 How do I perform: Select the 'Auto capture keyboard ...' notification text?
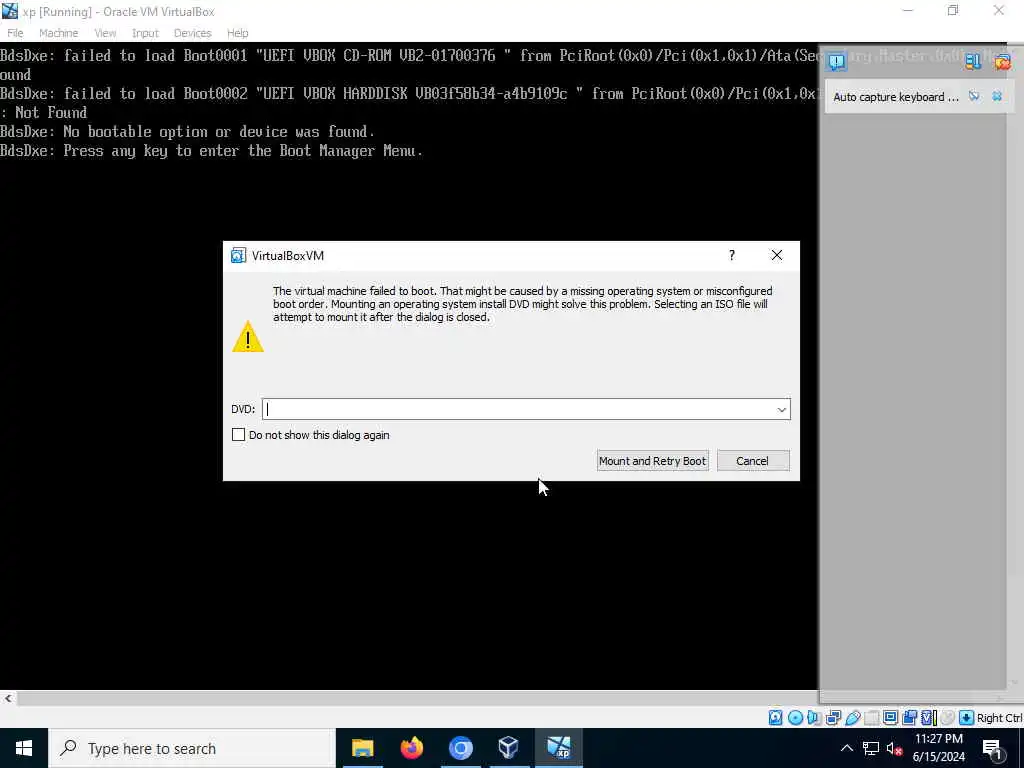click(x=896, y=97)
